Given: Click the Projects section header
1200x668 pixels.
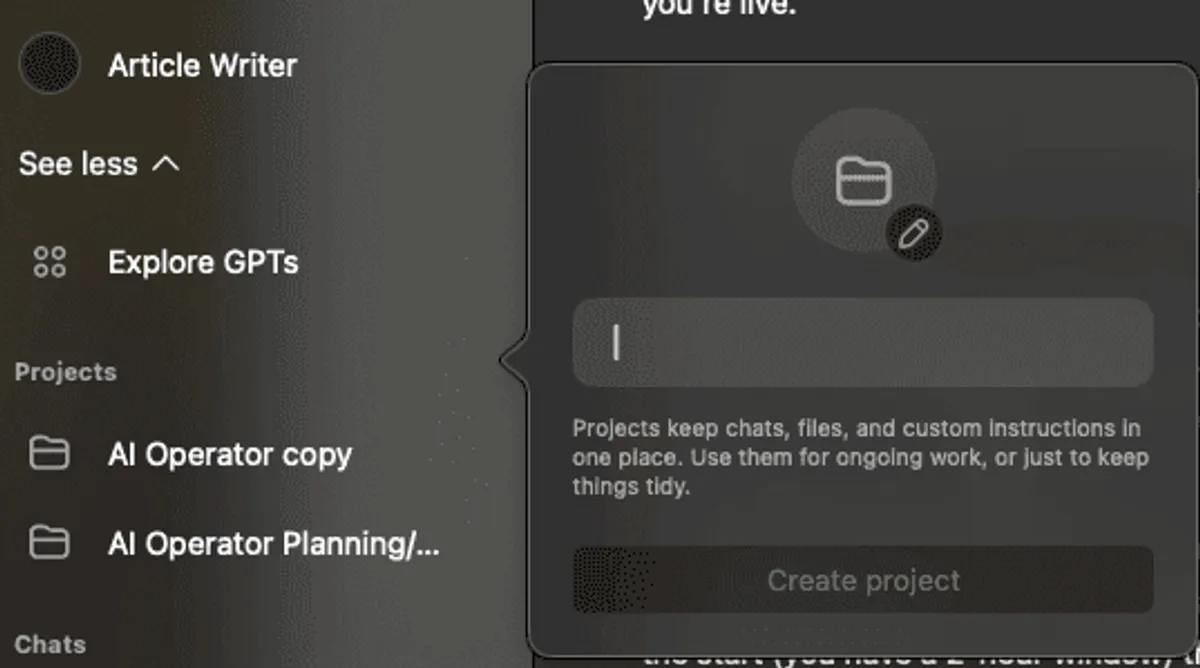Looking at the screenshot, I should 66,372.
